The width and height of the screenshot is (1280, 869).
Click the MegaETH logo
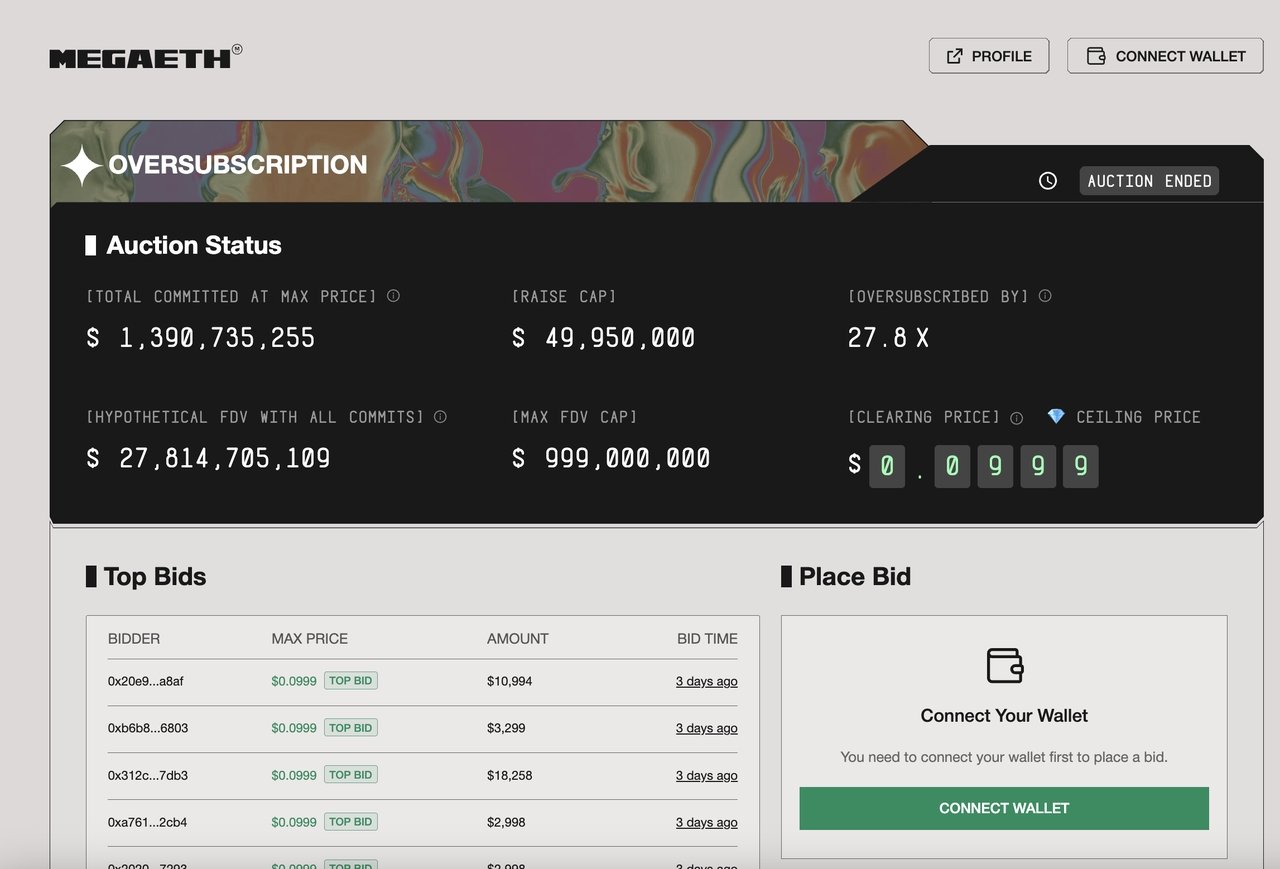(x=140, y=58)
